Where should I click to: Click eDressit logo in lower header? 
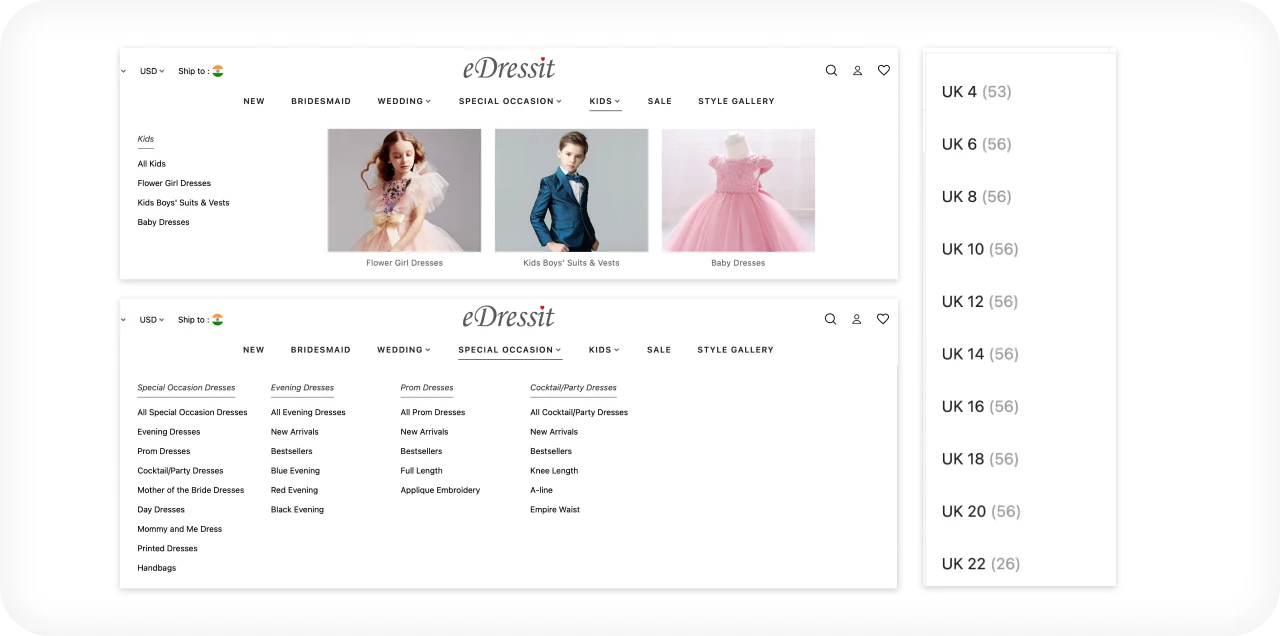pos(508,315)
